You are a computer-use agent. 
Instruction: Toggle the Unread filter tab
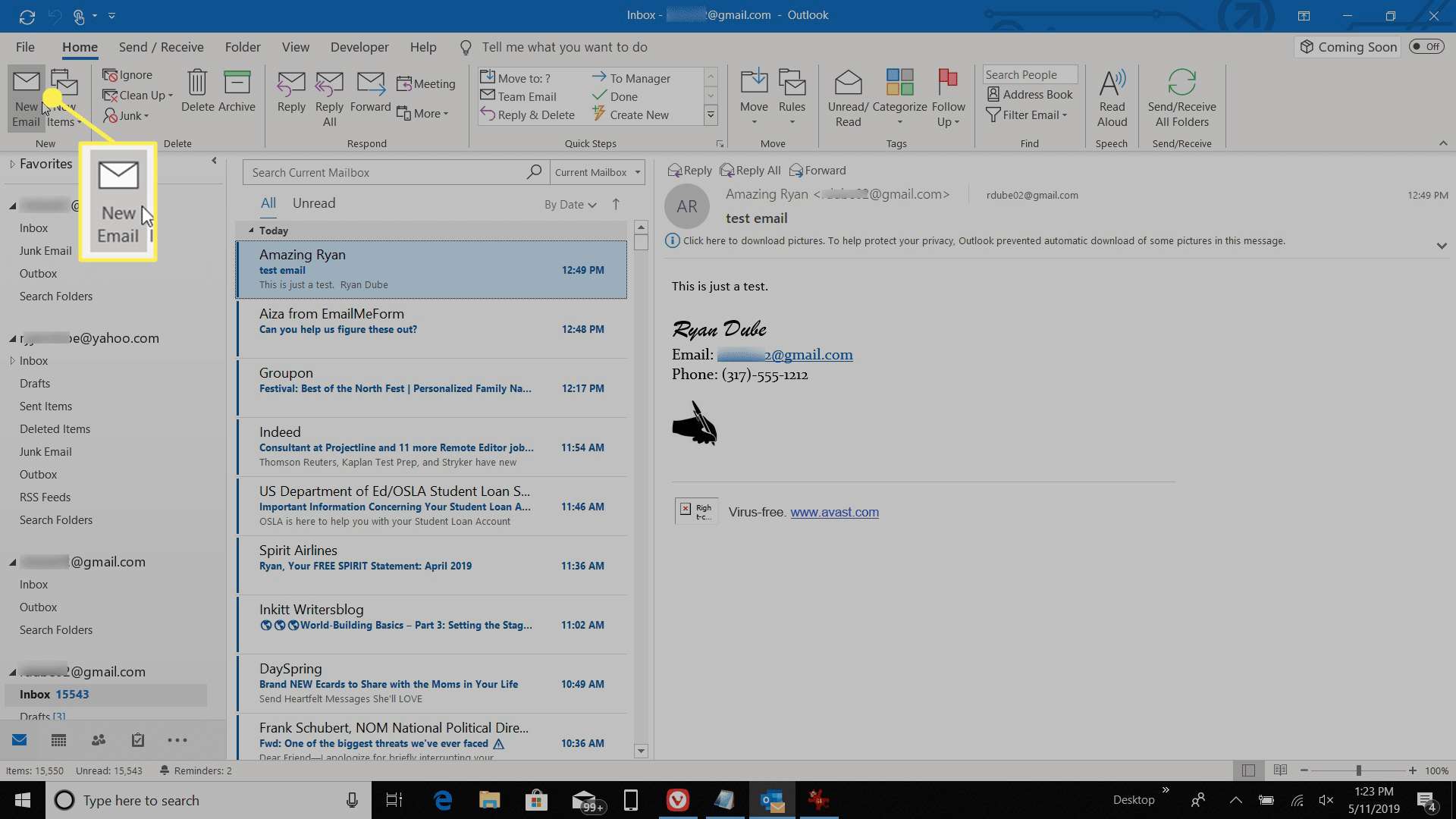click(x=314, y=203)
